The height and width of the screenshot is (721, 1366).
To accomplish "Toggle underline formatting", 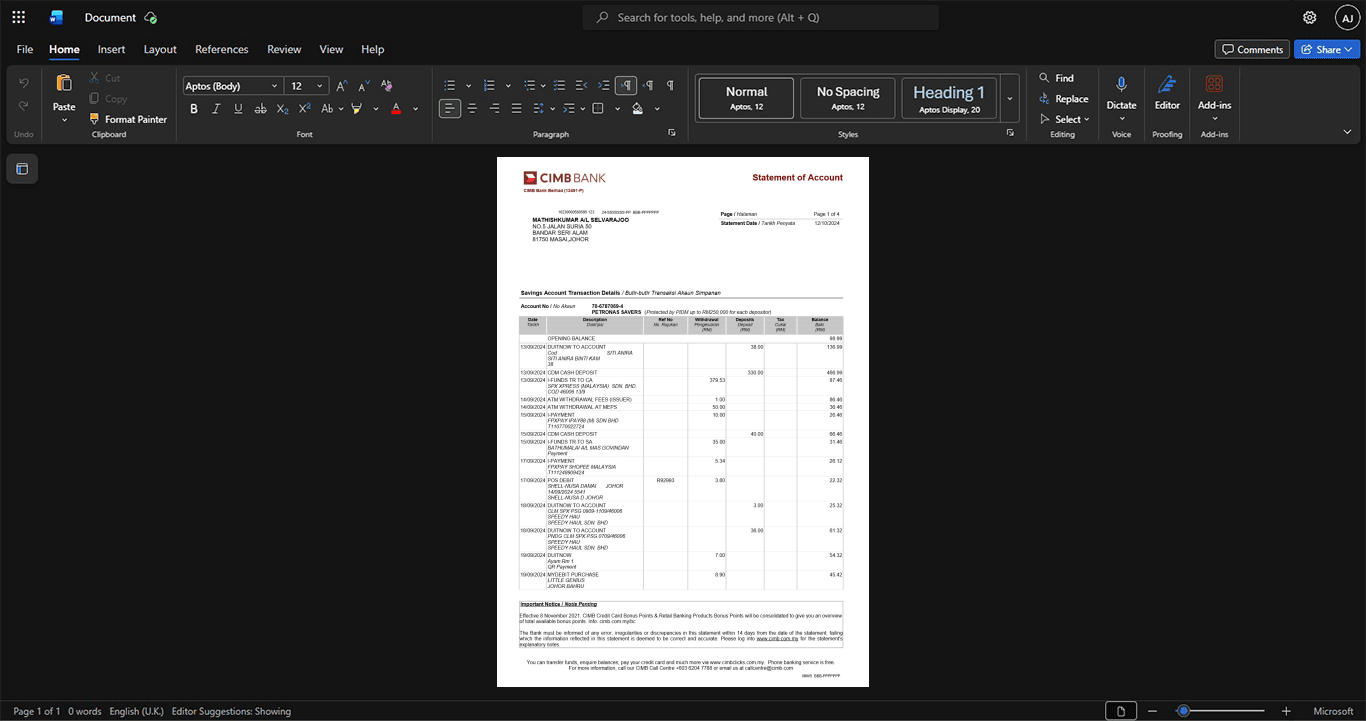I will (x=238, y=108).
